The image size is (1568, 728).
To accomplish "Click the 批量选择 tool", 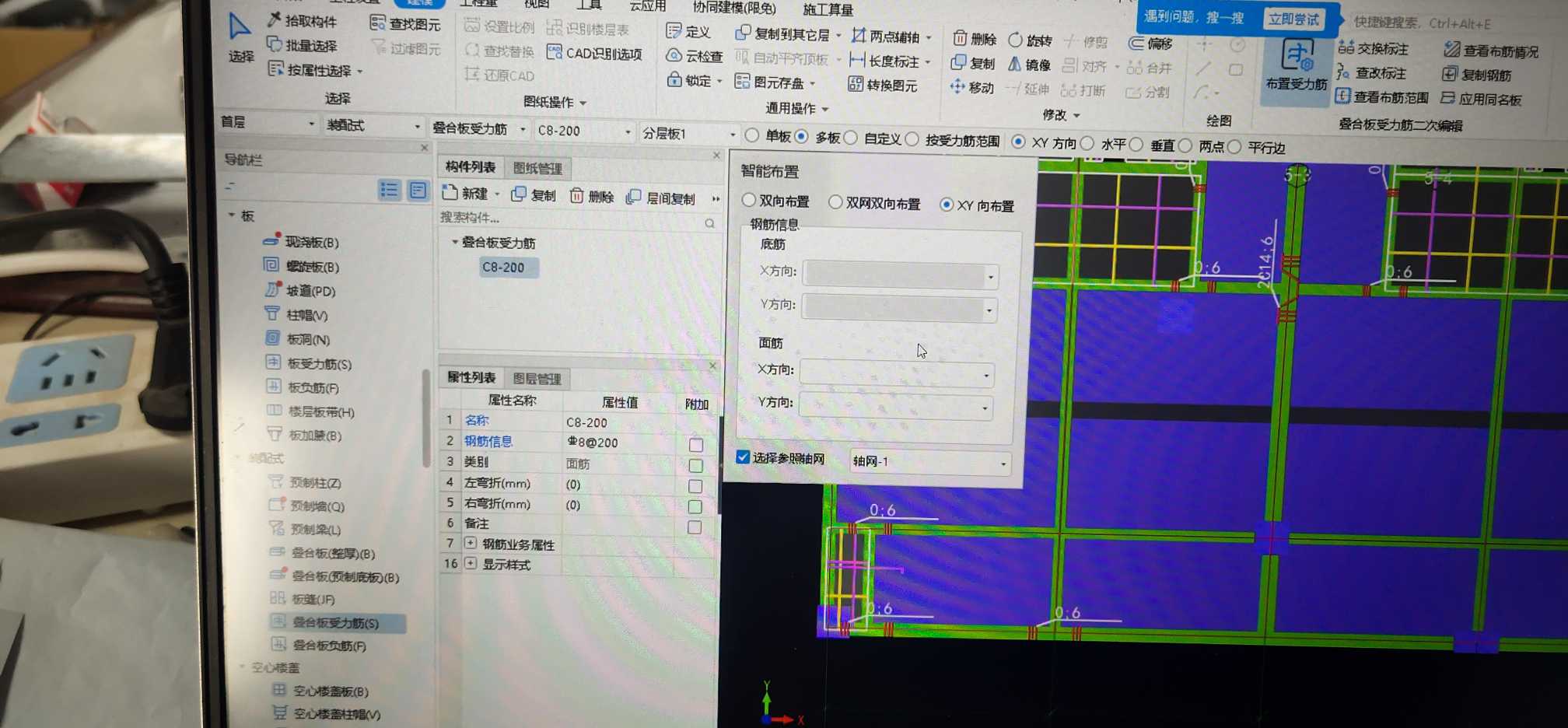I will (302, 45).
